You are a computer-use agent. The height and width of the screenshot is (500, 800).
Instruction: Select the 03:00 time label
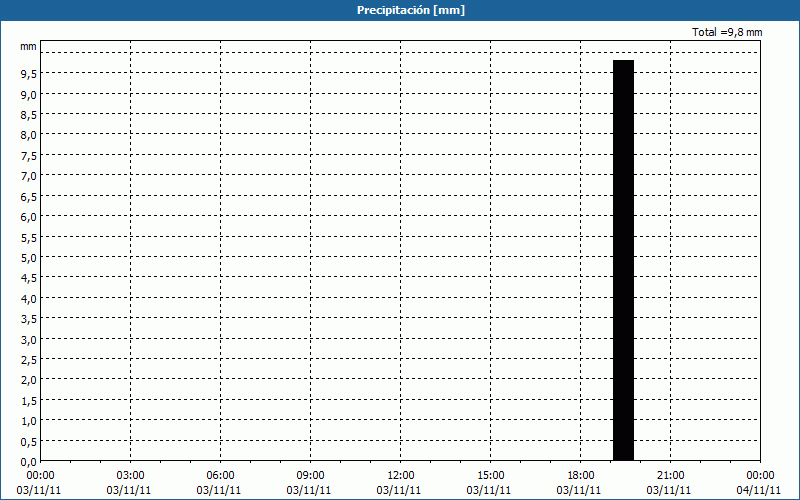pyautogui.click(x=131, y=475)
